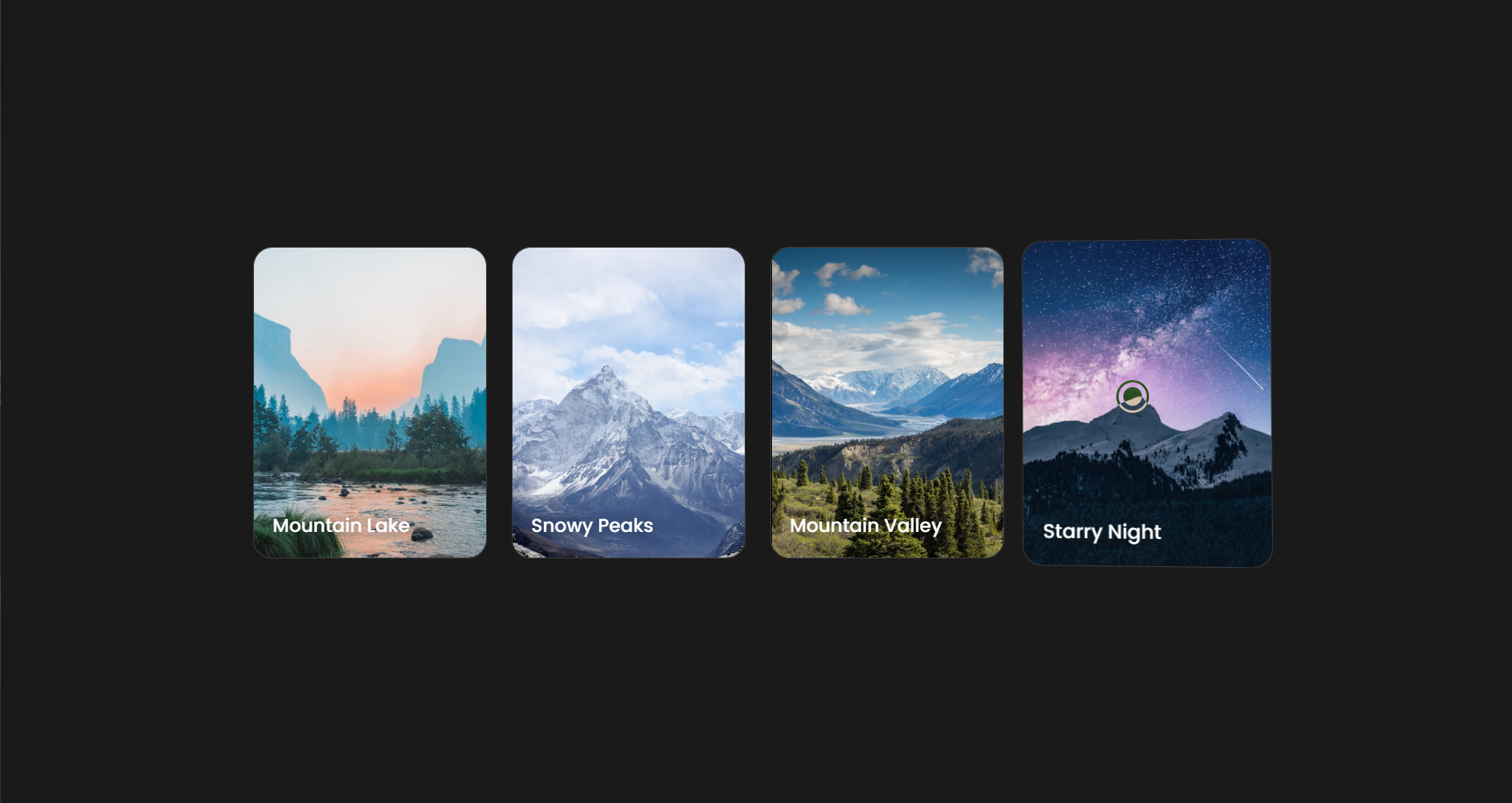Click the "Starry Night" title text
Viewport: 1512px width, 803px height.
click(x=1102, y=532)
